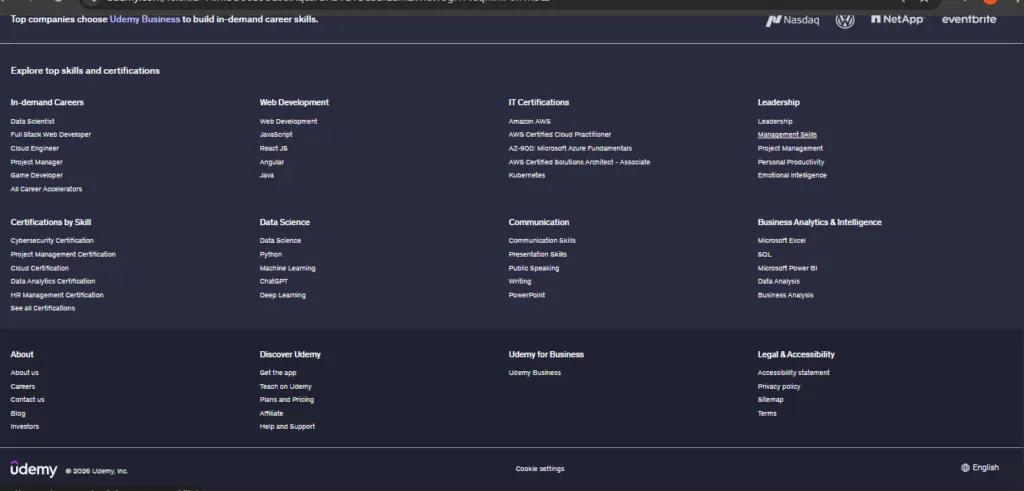Open the underlined Management Skills link
The height and width of the screenshot is (491, 1024).
click(787, 135)
